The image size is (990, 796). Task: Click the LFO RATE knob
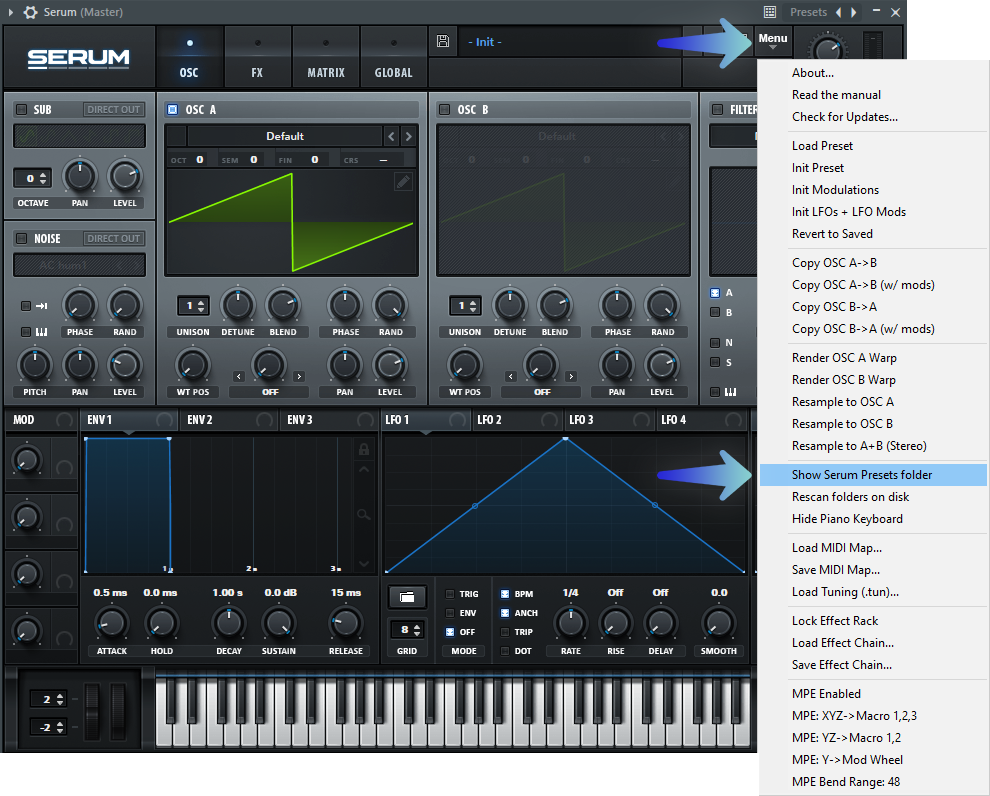tap(571, 624)
